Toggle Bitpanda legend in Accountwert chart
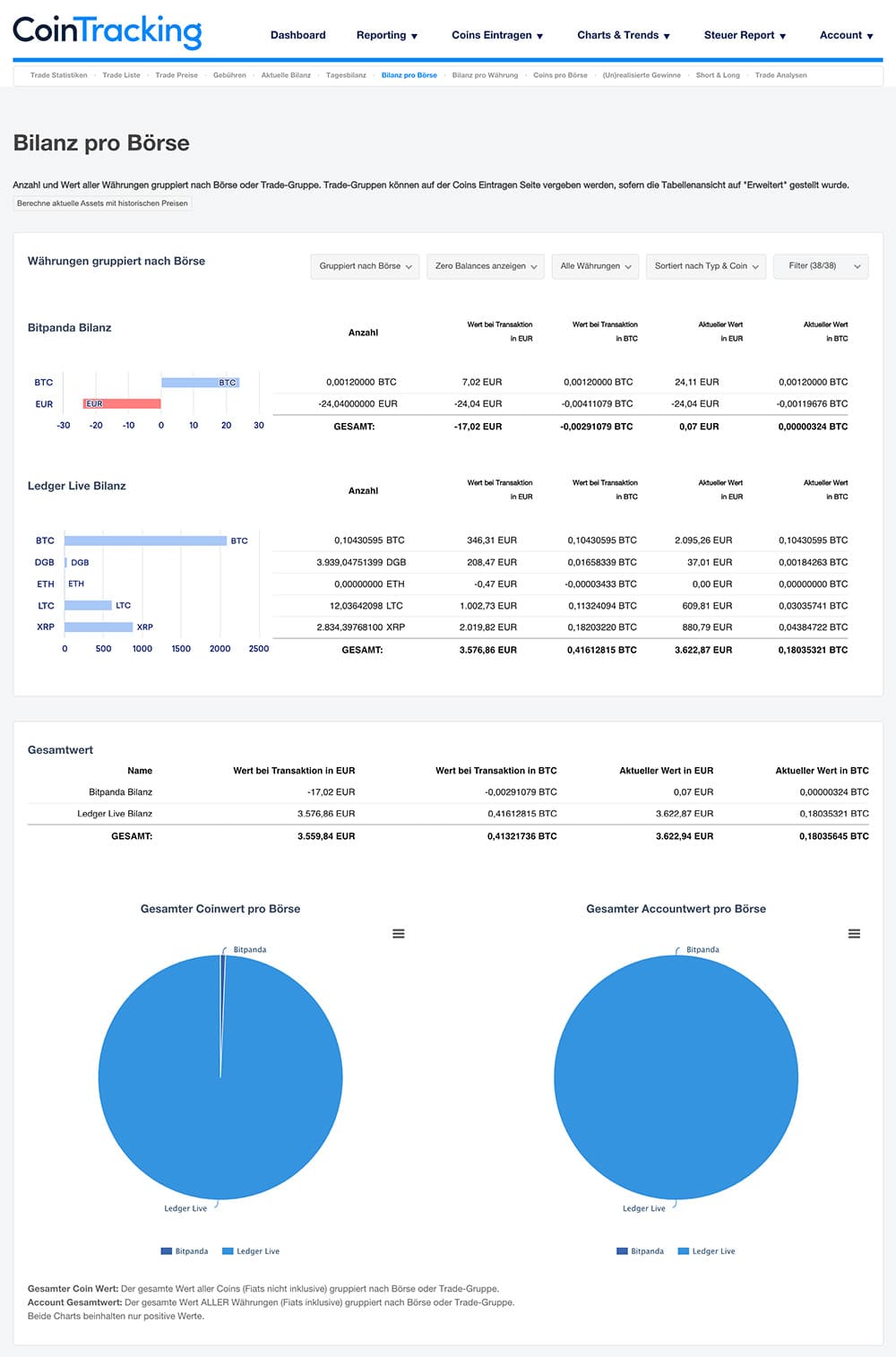 click(x=640, y=1251)
